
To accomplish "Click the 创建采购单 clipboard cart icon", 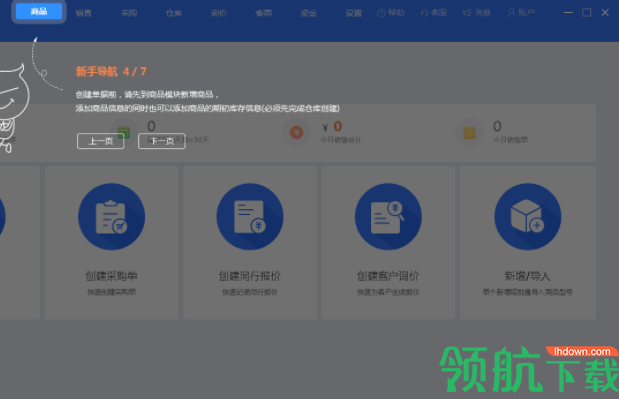I will coord(111,217).
